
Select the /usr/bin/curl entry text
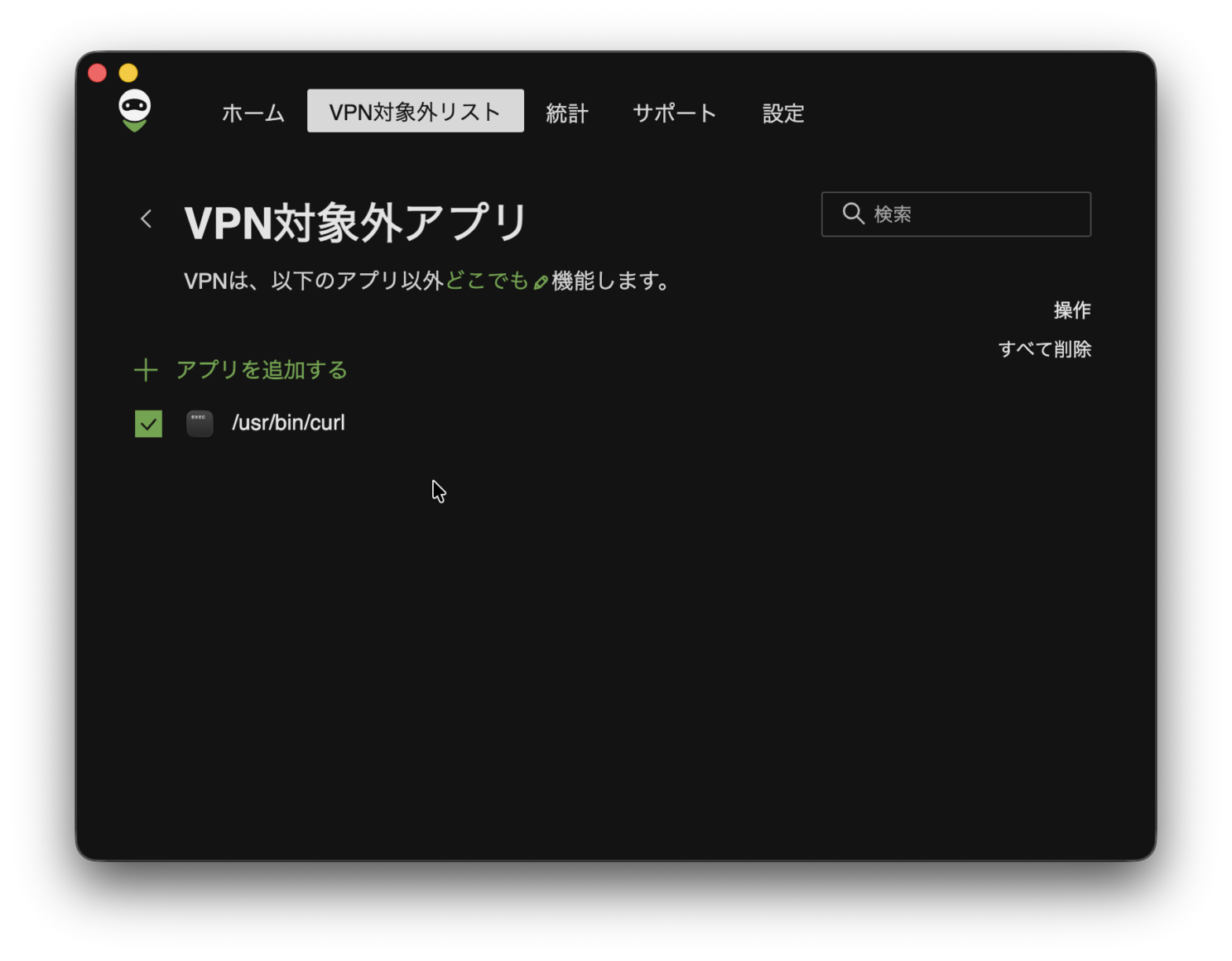click(288, 423)
